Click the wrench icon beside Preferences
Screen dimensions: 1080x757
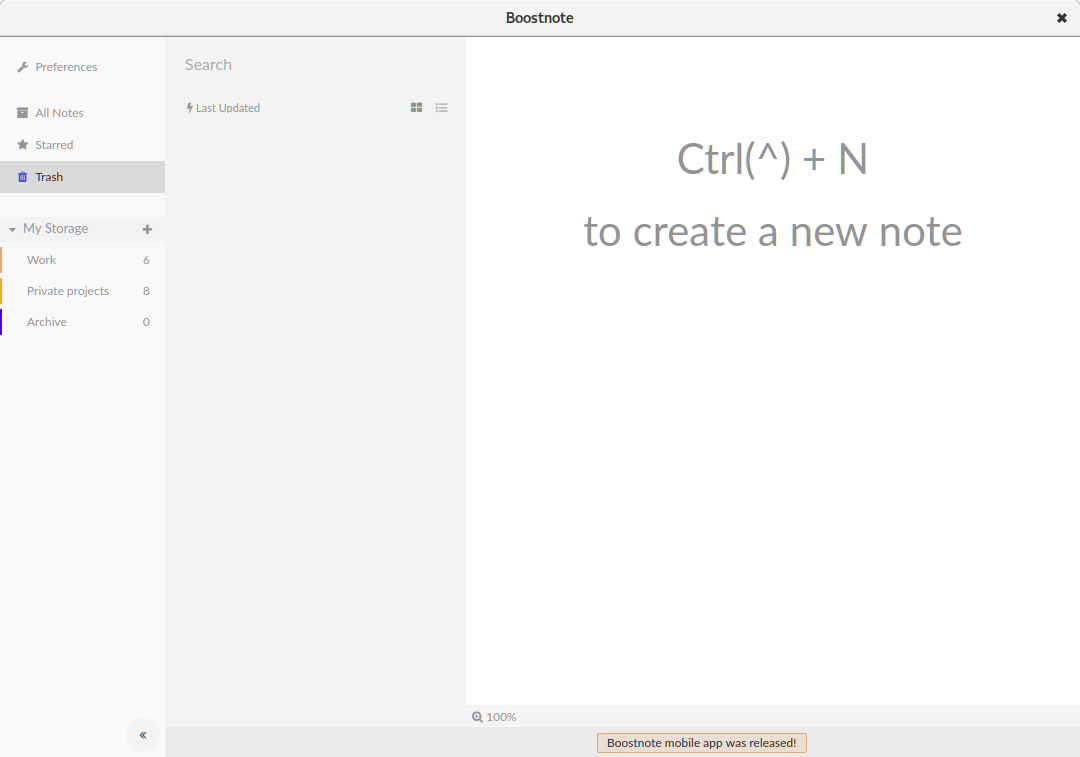pyautogui.click(x=23, y=67)
